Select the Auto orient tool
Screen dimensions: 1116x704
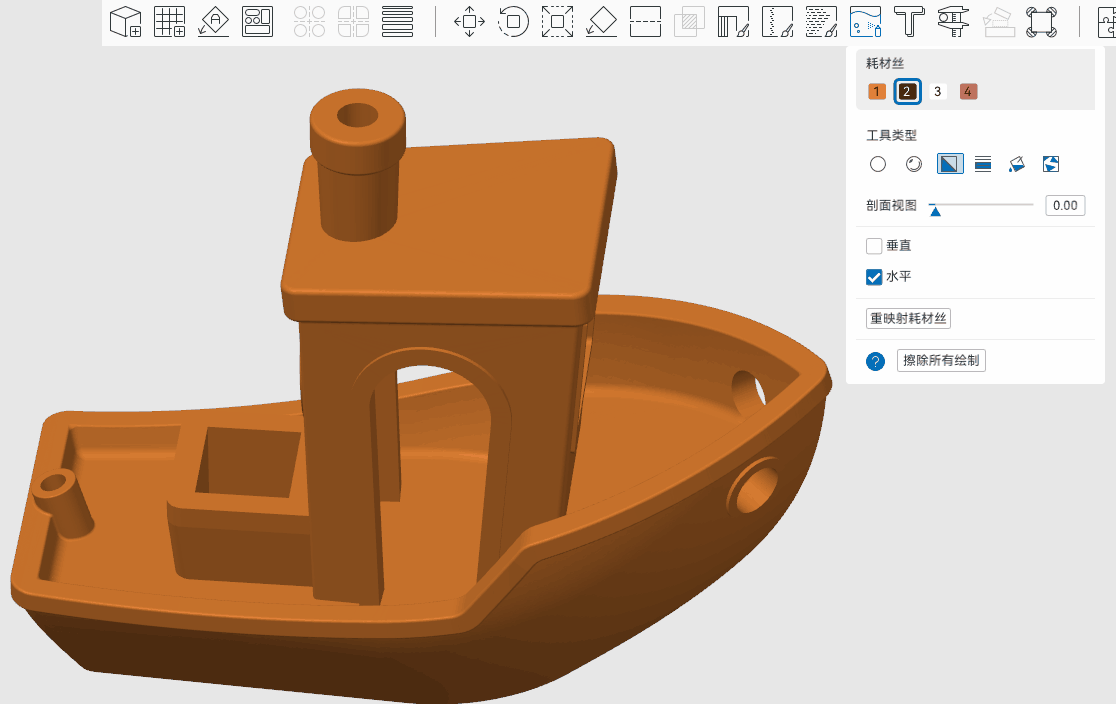click(214, 21)
